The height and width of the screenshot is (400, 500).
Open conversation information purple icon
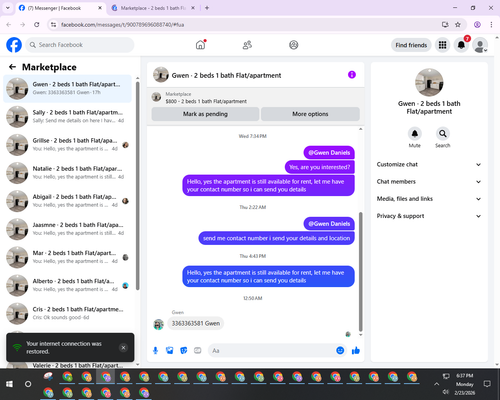[x=352, y=75]
